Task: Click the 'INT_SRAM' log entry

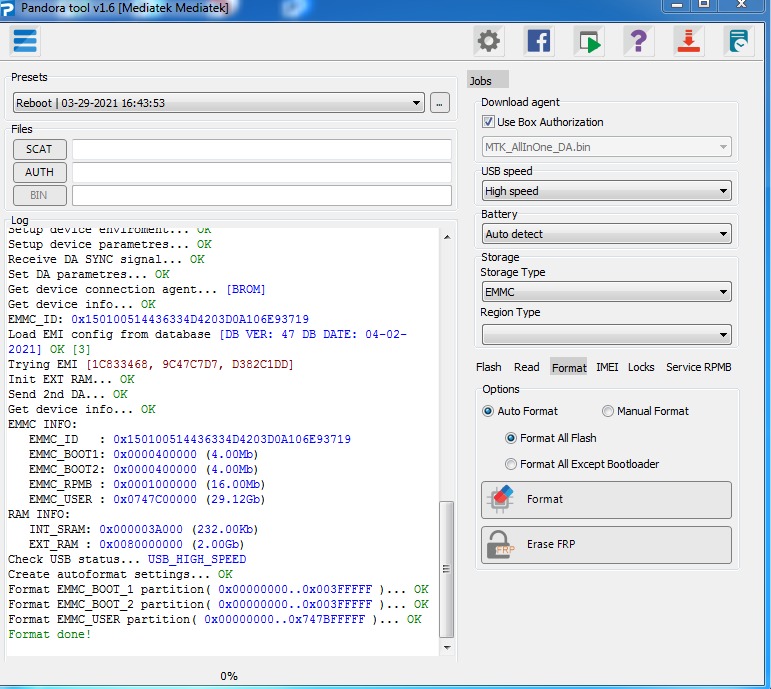Action: coord(143,529)
